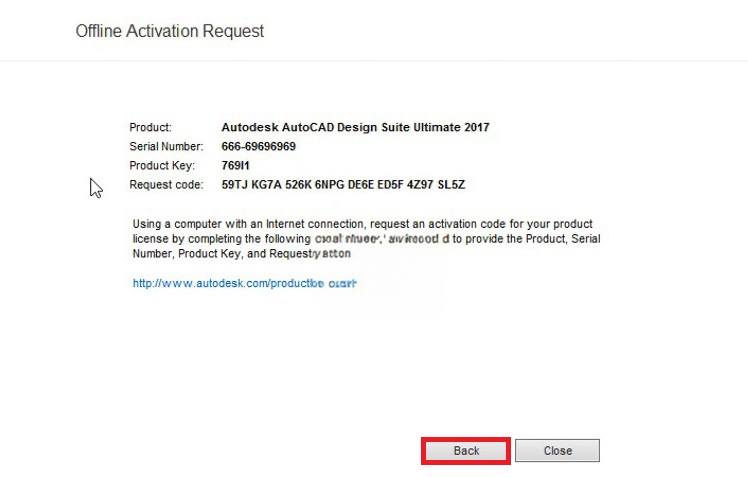Close the Offline Activation Request dialog

pyautogui.click(x=557, y=451)
